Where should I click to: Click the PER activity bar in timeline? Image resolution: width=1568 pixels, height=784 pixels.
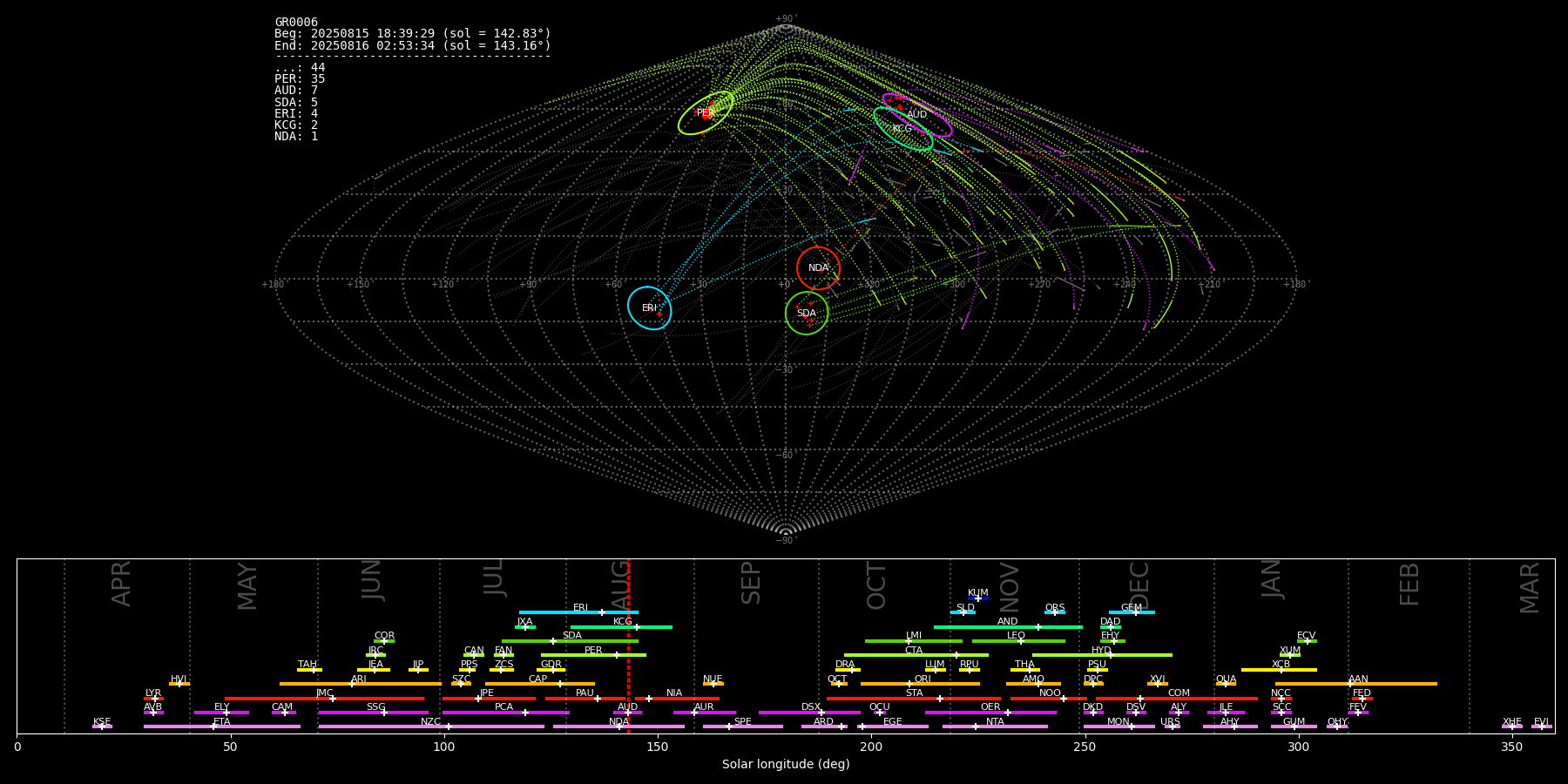[593, 655]
